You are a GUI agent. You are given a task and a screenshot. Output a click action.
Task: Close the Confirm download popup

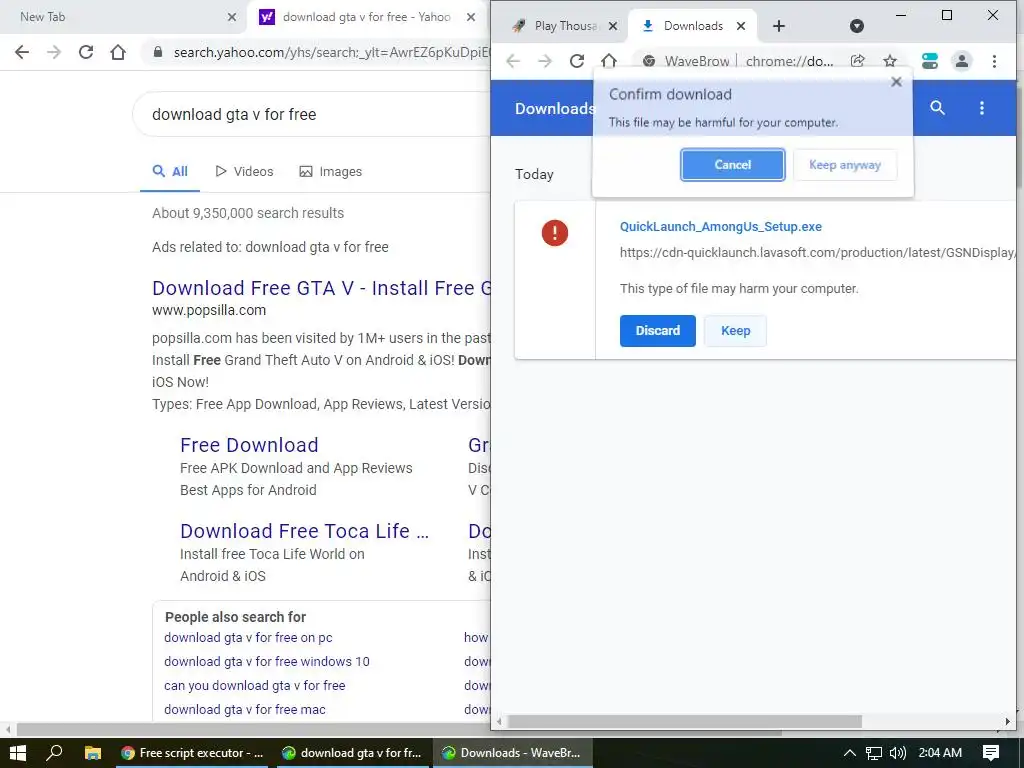(896, 82)
